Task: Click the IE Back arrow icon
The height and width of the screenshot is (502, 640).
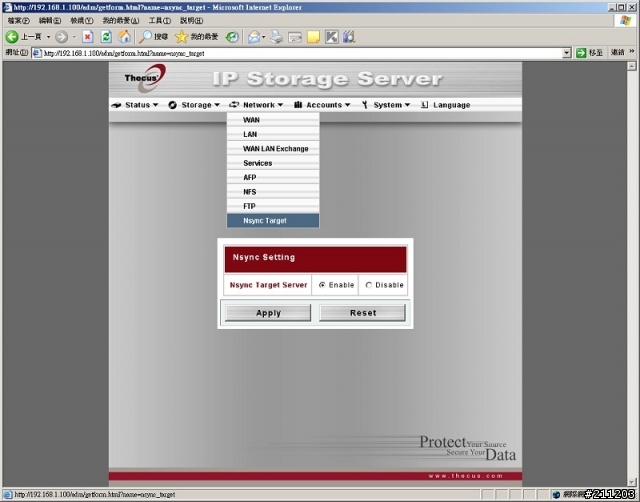Action: coord(12,37)
